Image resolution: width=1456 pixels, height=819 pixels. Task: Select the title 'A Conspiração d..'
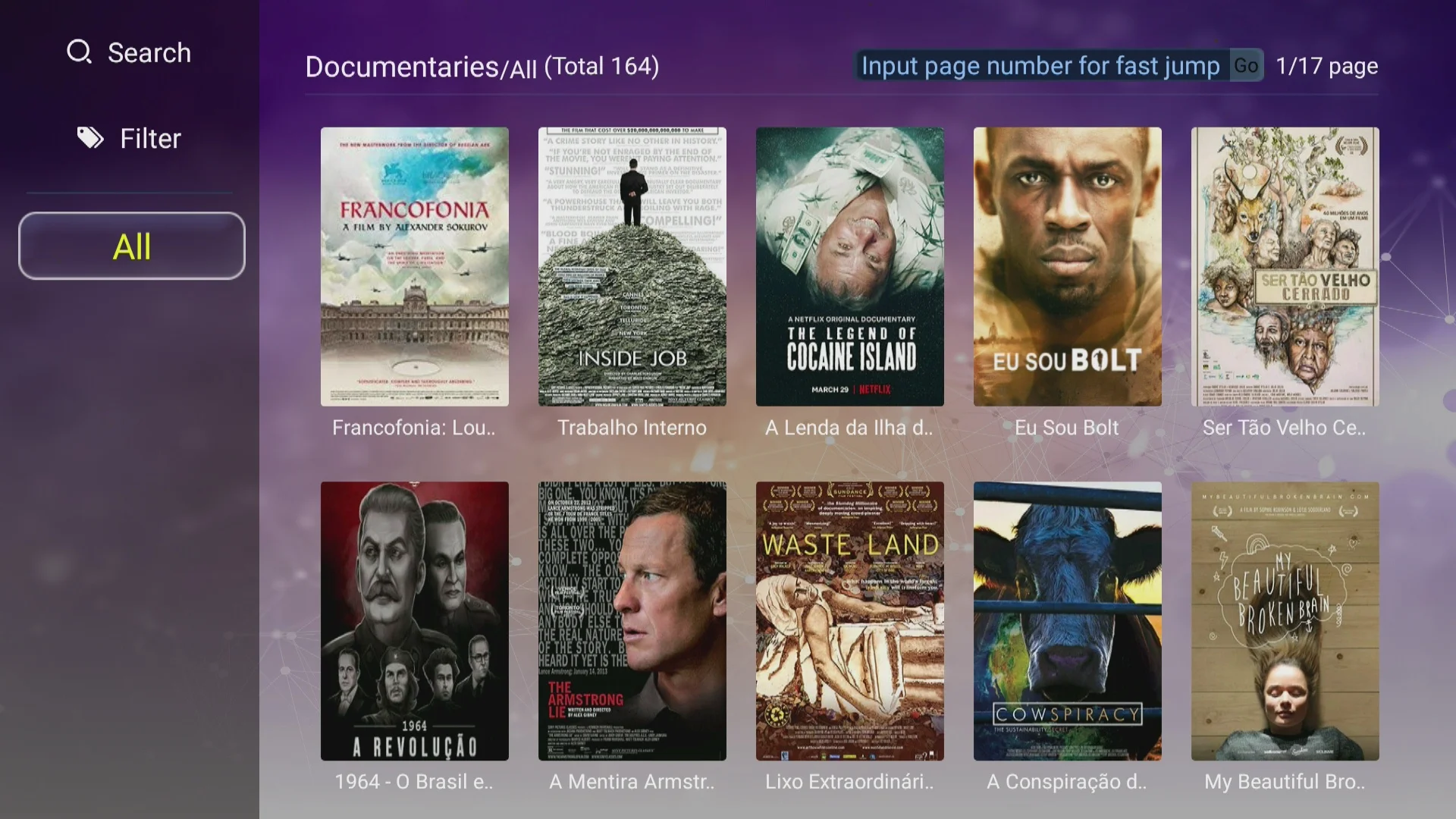point(1067,782)
